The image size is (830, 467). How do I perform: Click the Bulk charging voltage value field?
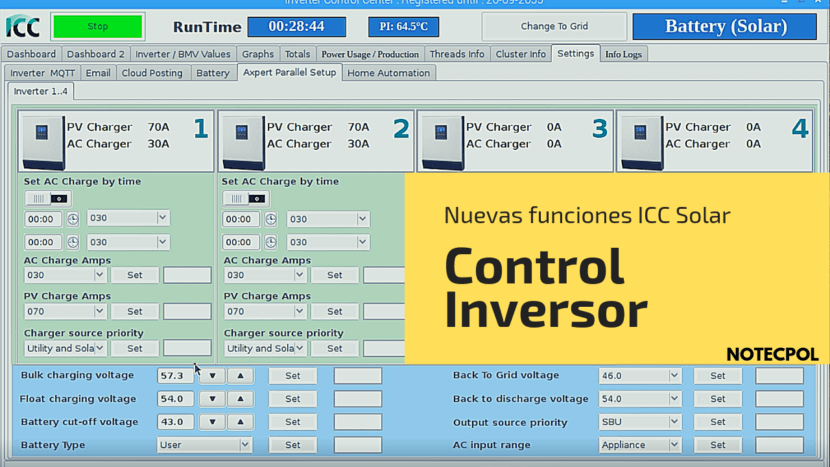(175, 375)
